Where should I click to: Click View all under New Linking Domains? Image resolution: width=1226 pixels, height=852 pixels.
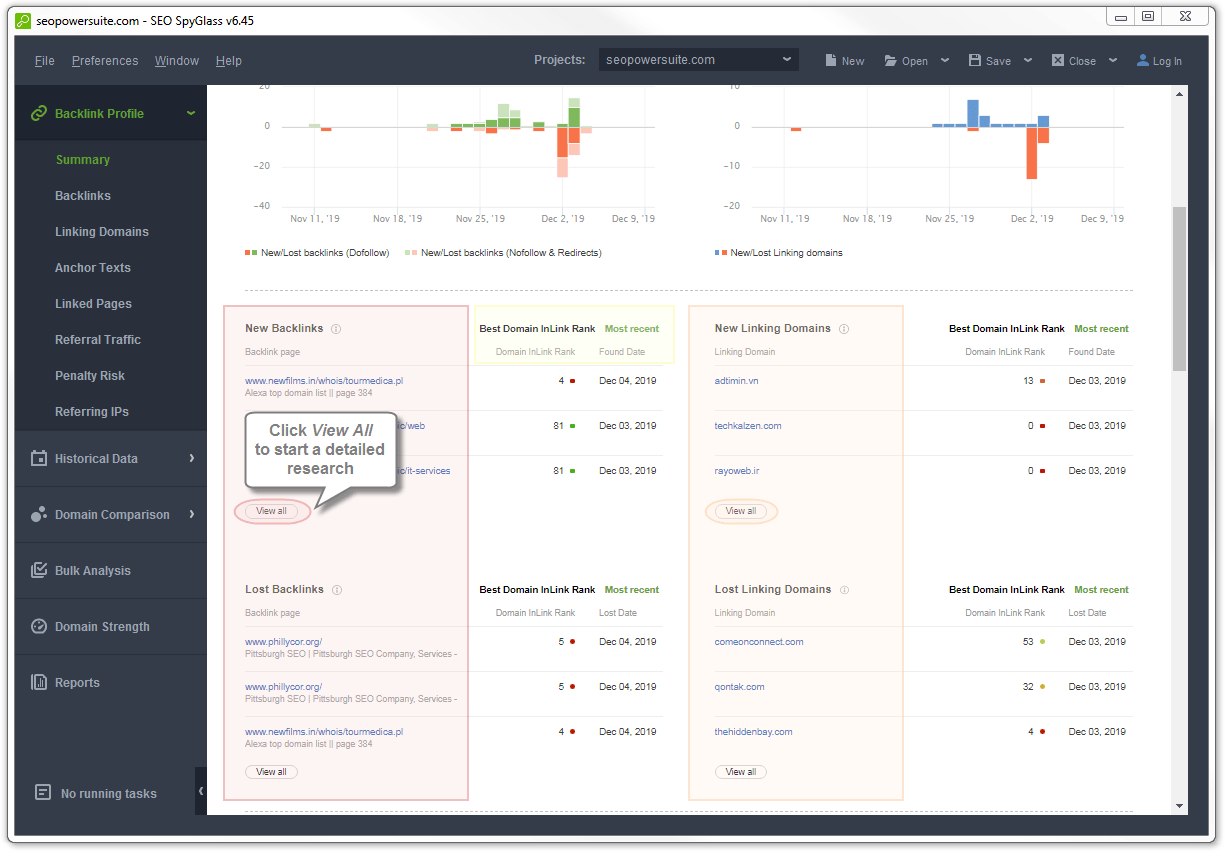741,511
